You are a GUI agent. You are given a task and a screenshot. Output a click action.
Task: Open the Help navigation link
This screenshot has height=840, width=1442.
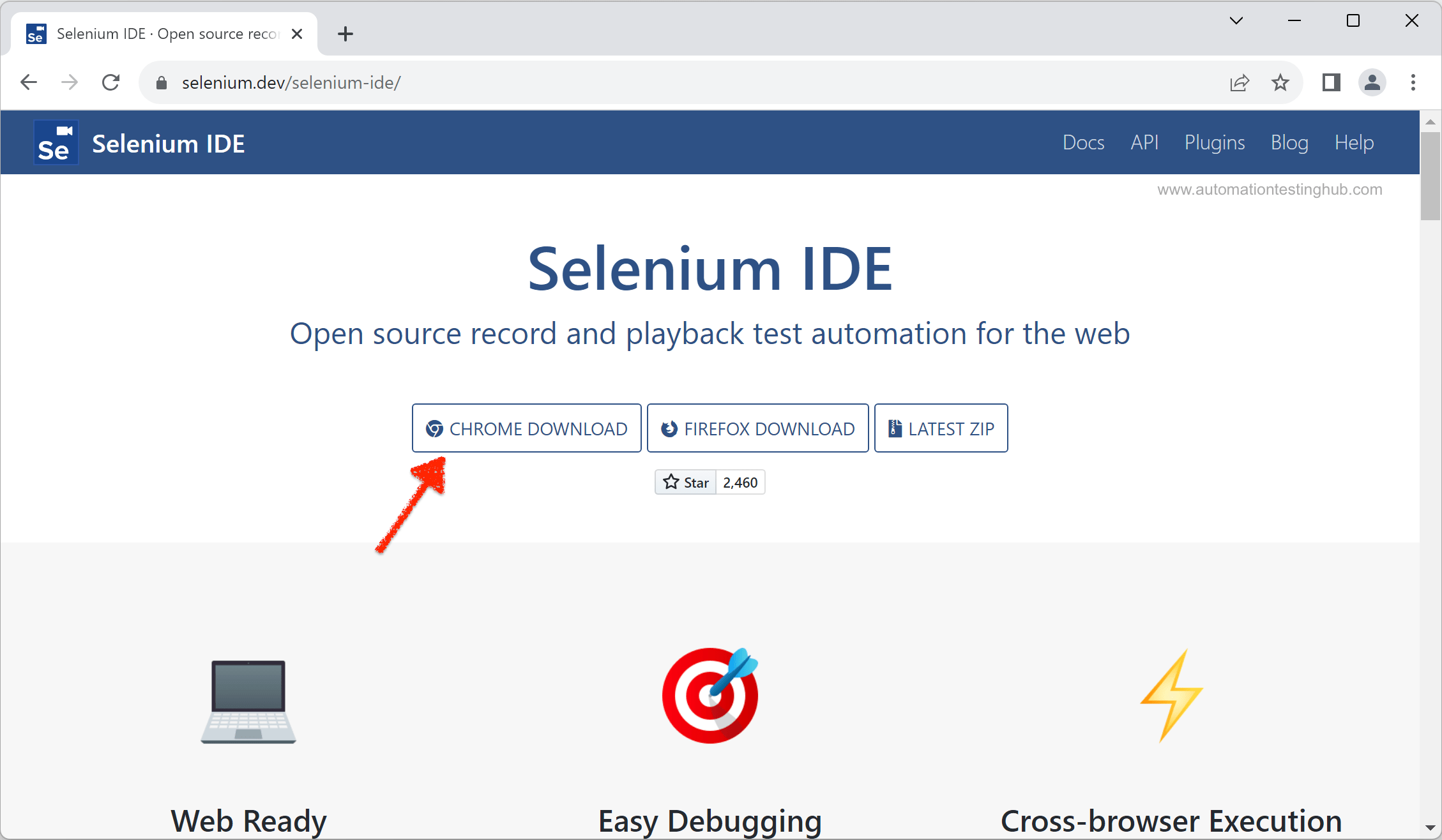click(x=1354, y=142)
